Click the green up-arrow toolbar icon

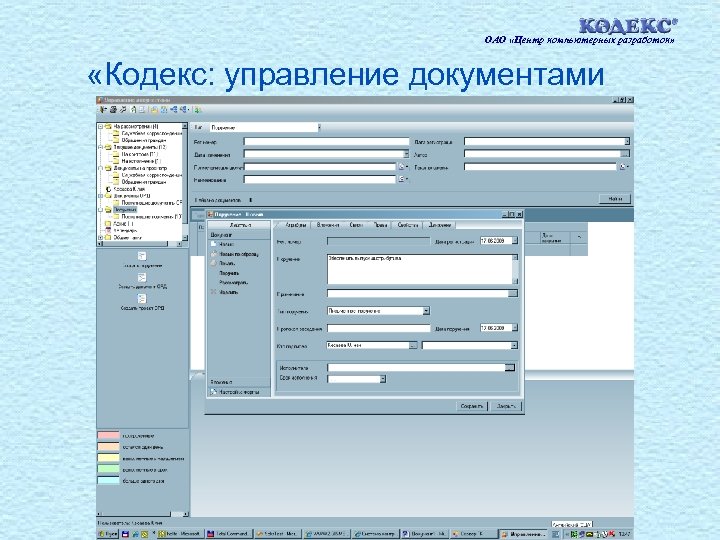(x=134, y=110)
